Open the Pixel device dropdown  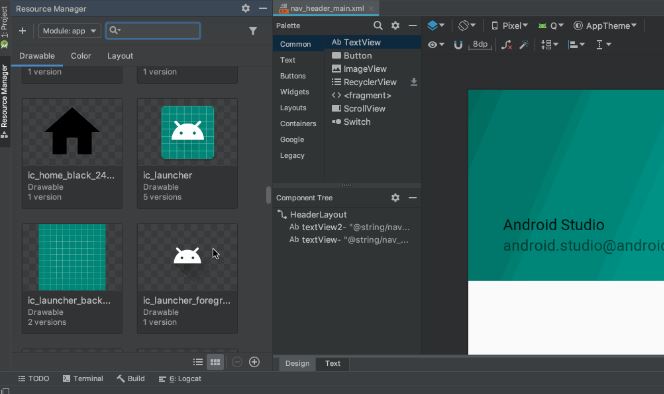tap(509, 26)
